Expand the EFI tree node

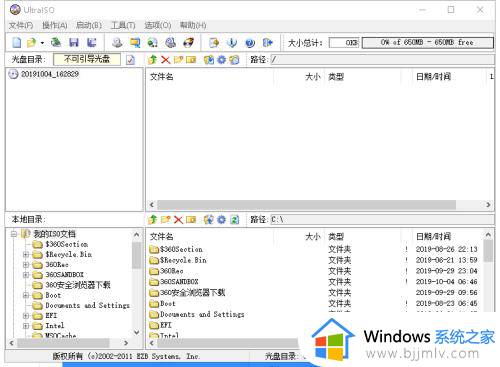point(26,316)
